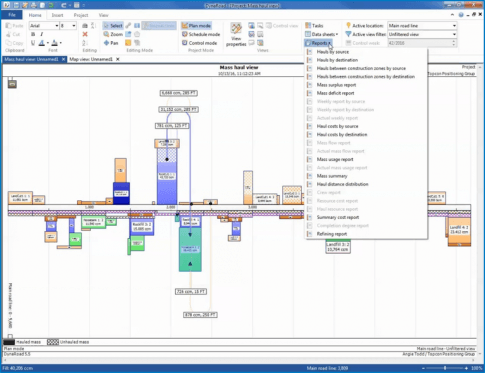The image size is (485, 373).
Task: Open the File button
Action: [12, 15]
